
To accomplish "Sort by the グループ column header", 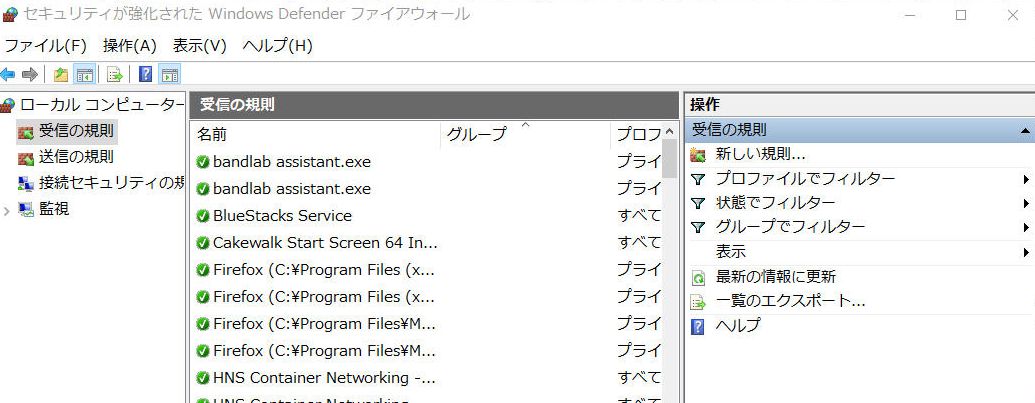I will point(525,135).
